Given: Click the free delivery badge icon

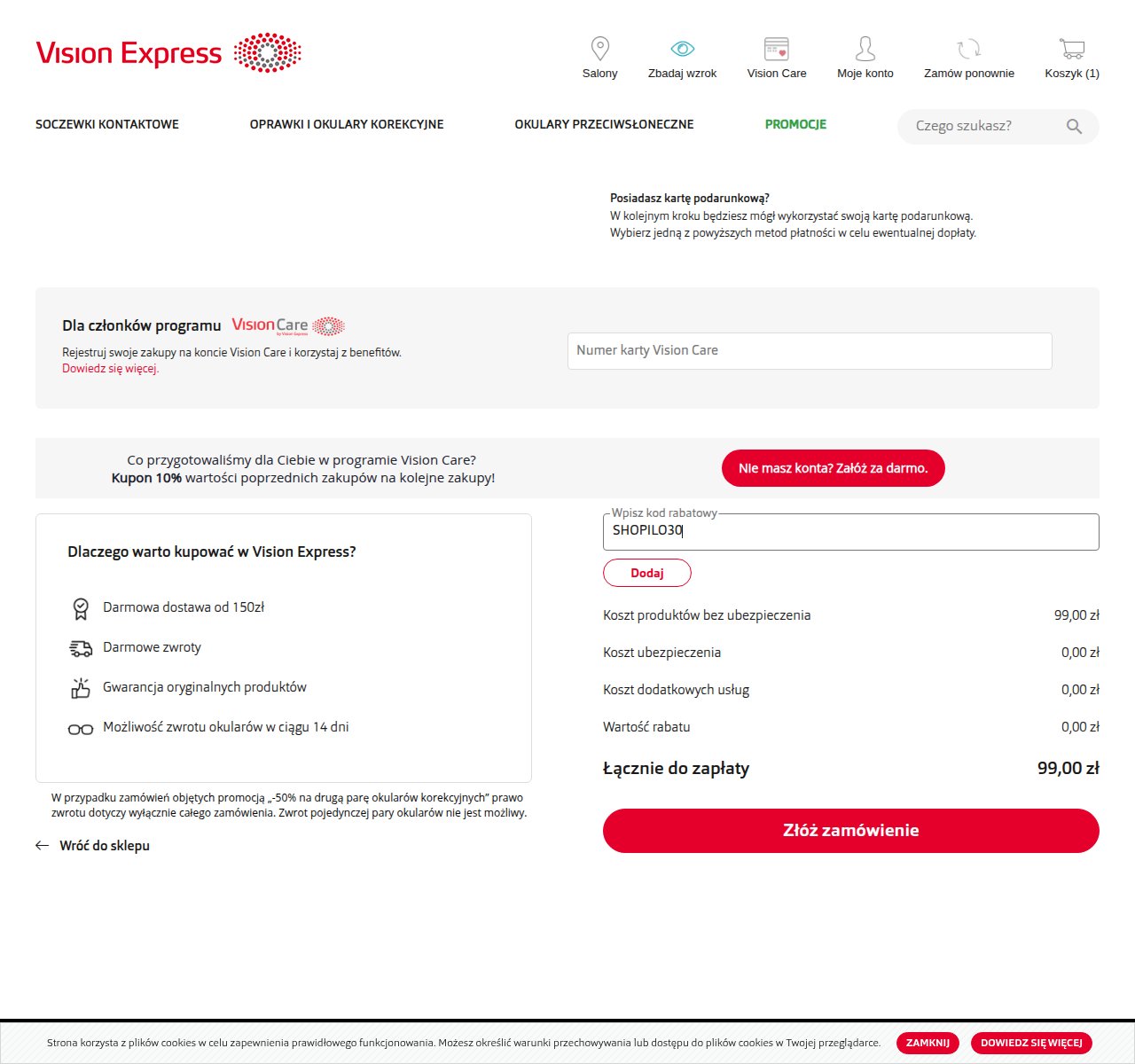Looking at the screenshot, I should tap(81, 608).
